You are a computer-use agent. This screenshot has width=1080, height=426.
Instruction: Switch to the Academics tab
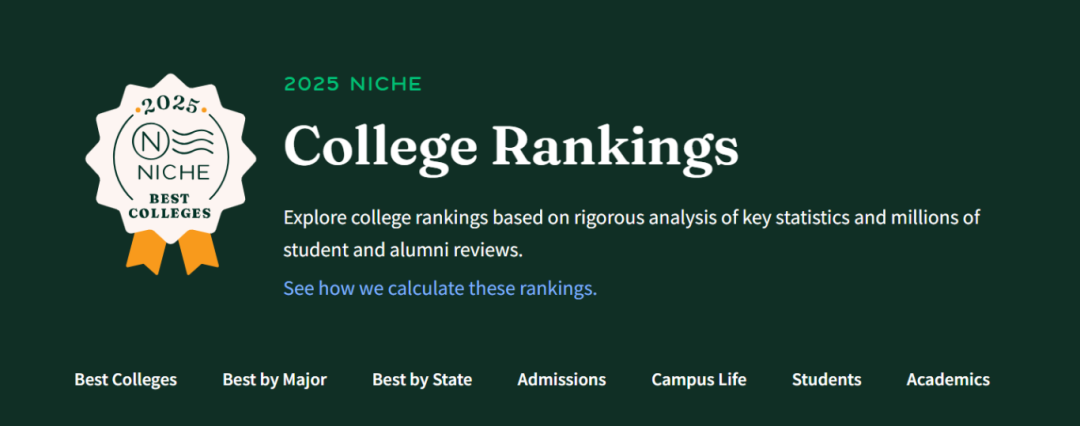pyautogui.click(x=948, y=380)
